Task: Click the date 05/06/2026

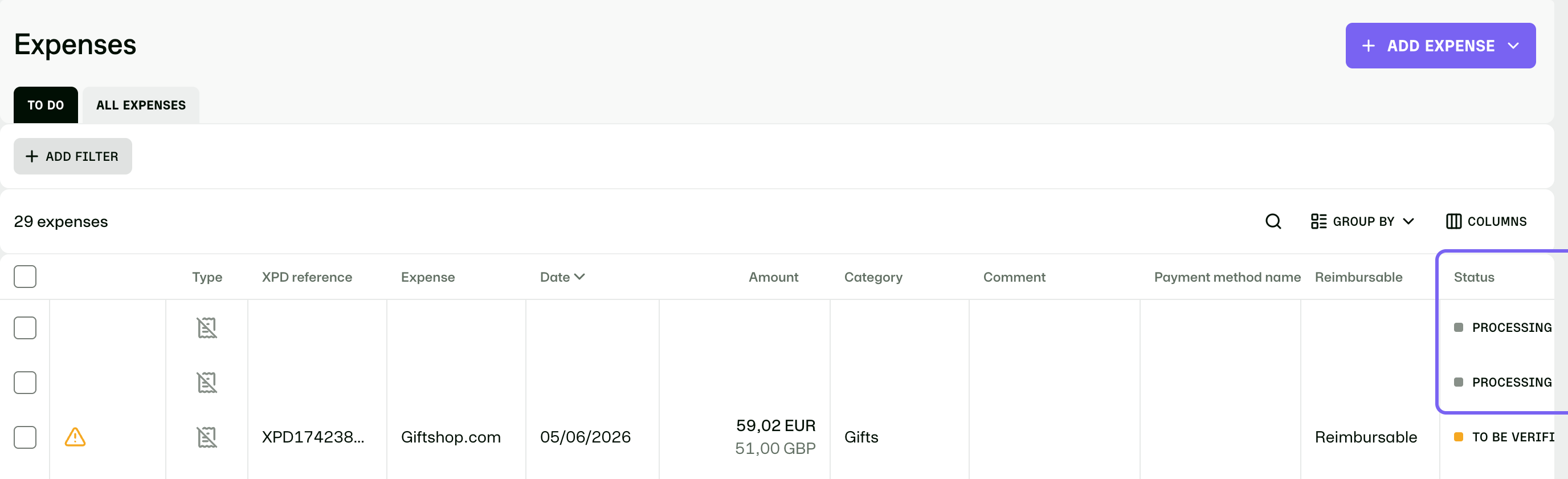Action: click(x=585, y=437)
